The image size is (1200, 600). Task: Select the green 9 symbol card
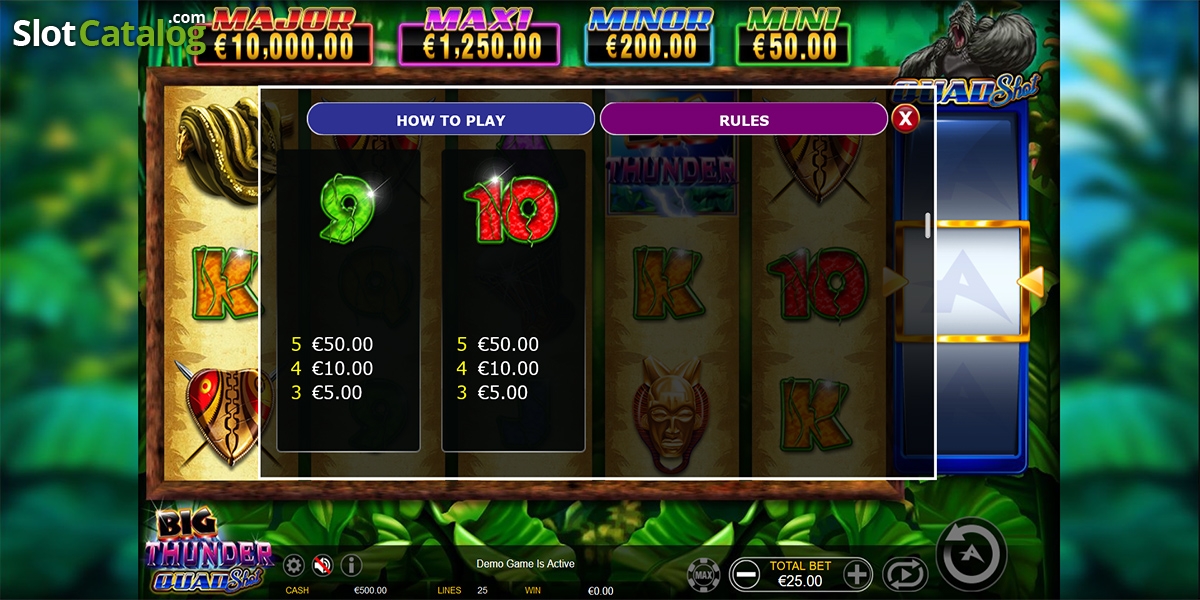[348, 301]
